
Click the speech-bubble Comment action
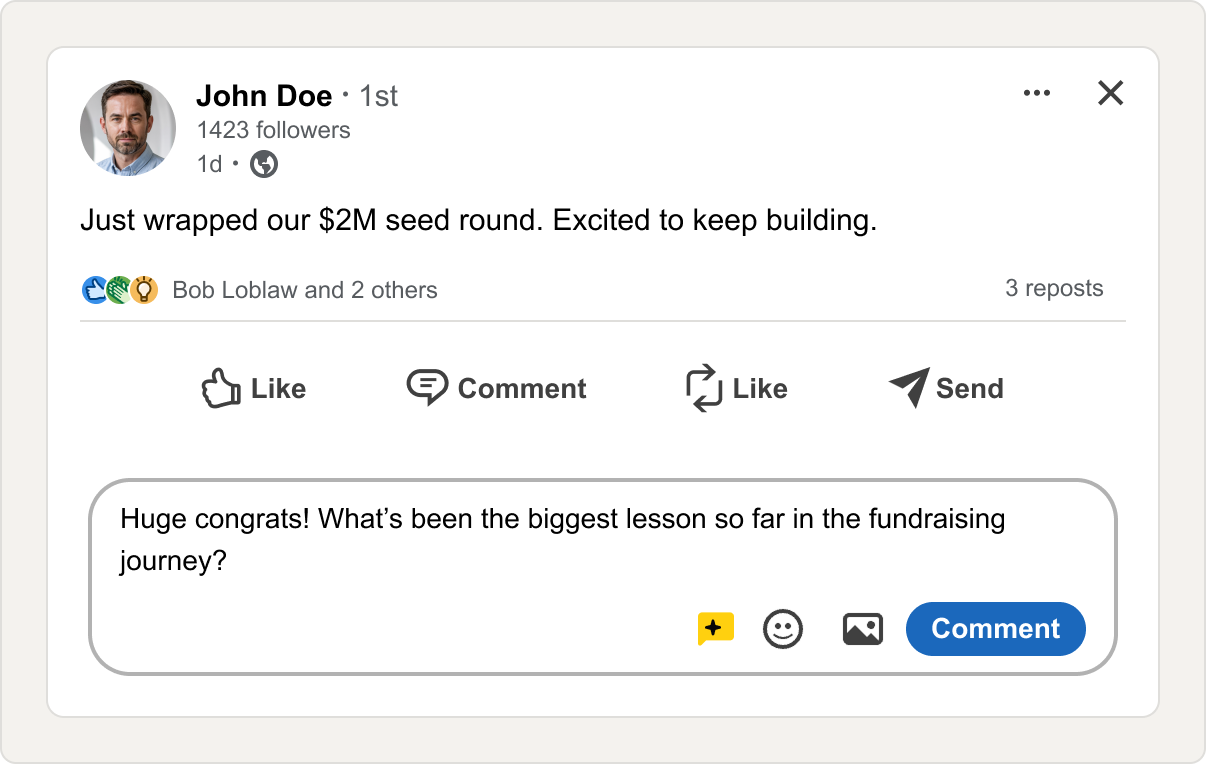496,388
